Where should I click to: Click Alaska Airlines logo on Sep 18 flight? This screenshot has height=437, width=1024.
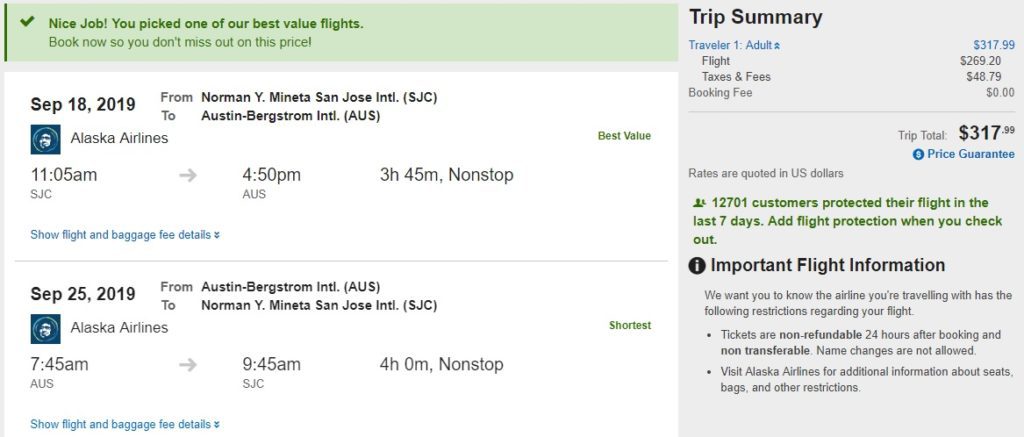(46, 139)
